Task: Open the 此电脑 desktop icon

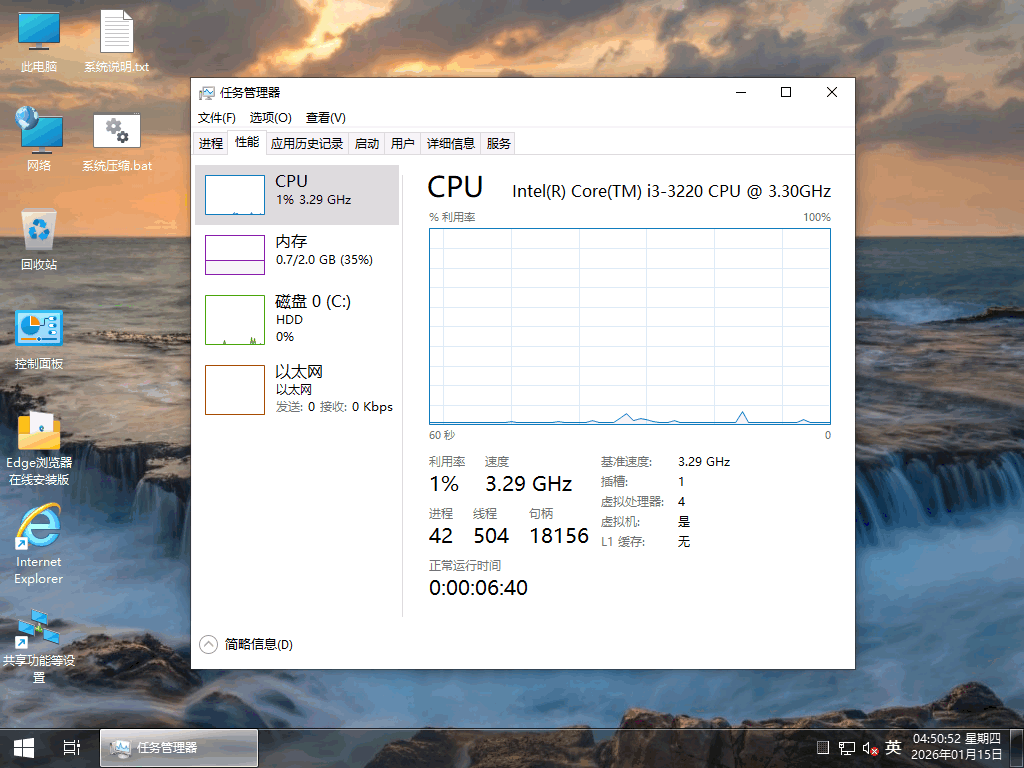Action: pos(39,42)
